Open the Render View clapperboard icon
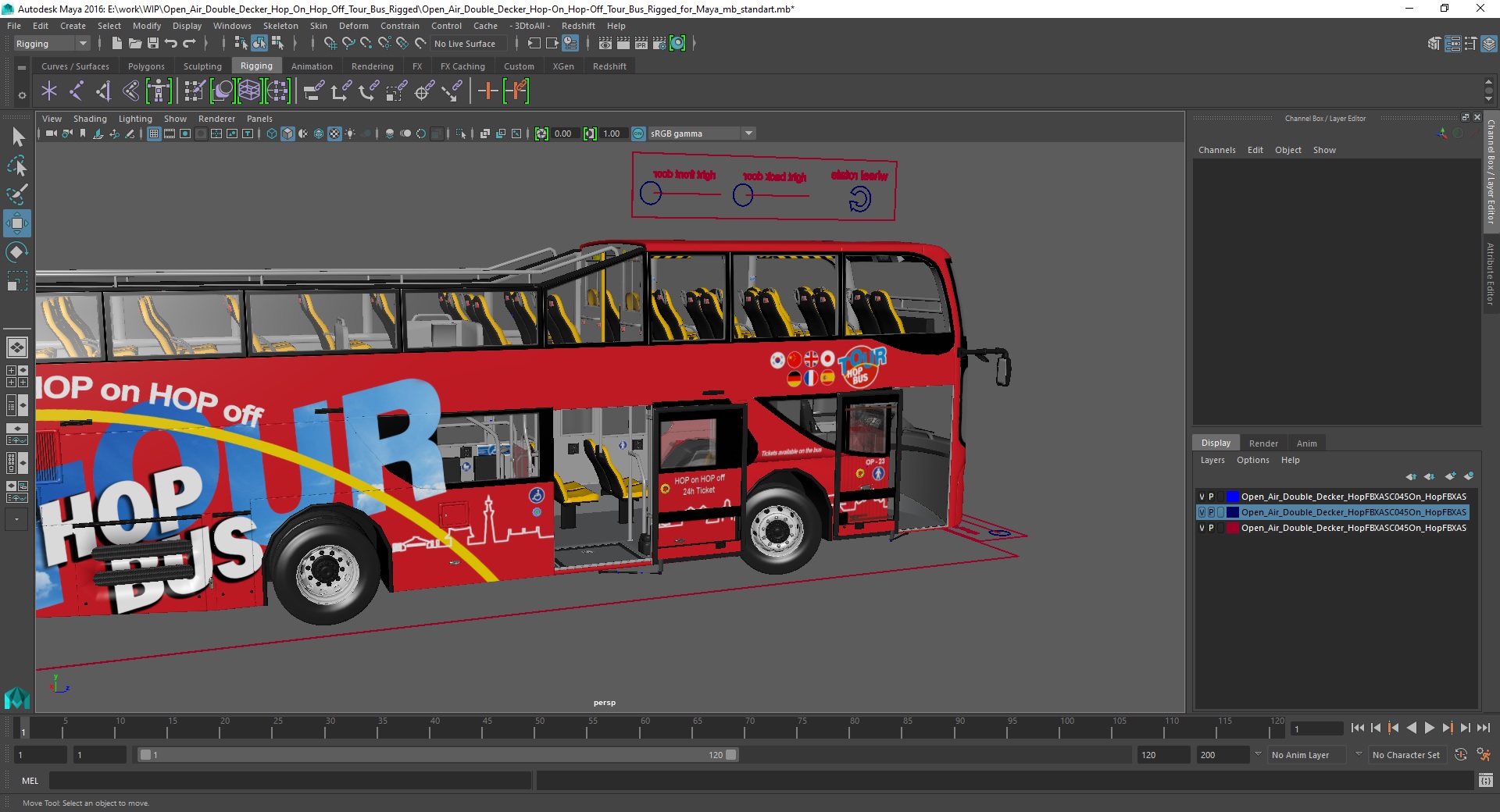This screenshot has height=812, width=1500. click(x=605, y=44)
